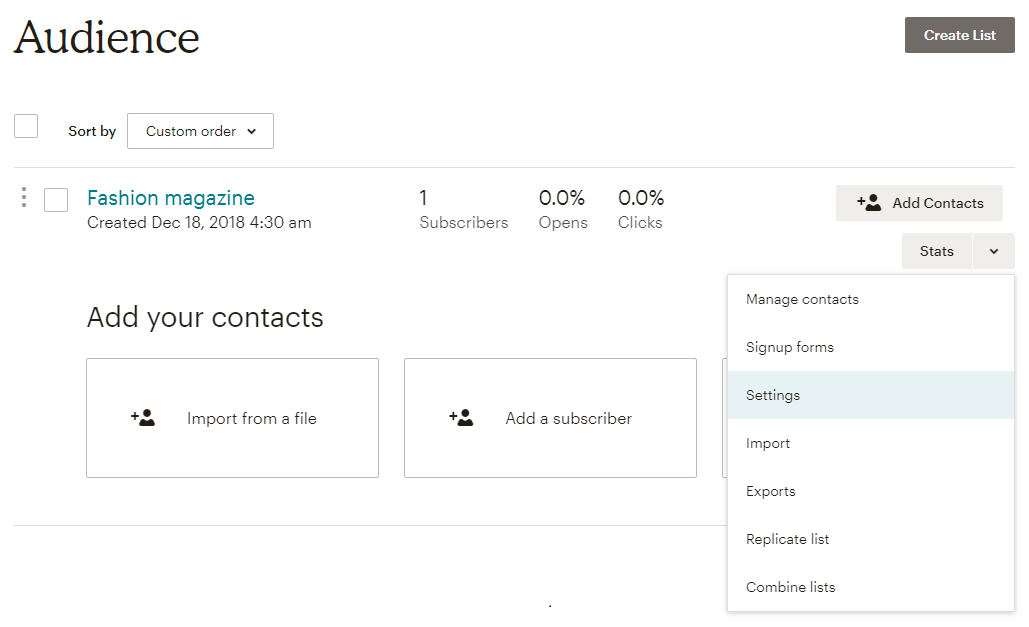Open the Fashion magazine list link
The image size is (1029, 627).
click(x=171, y=198)
